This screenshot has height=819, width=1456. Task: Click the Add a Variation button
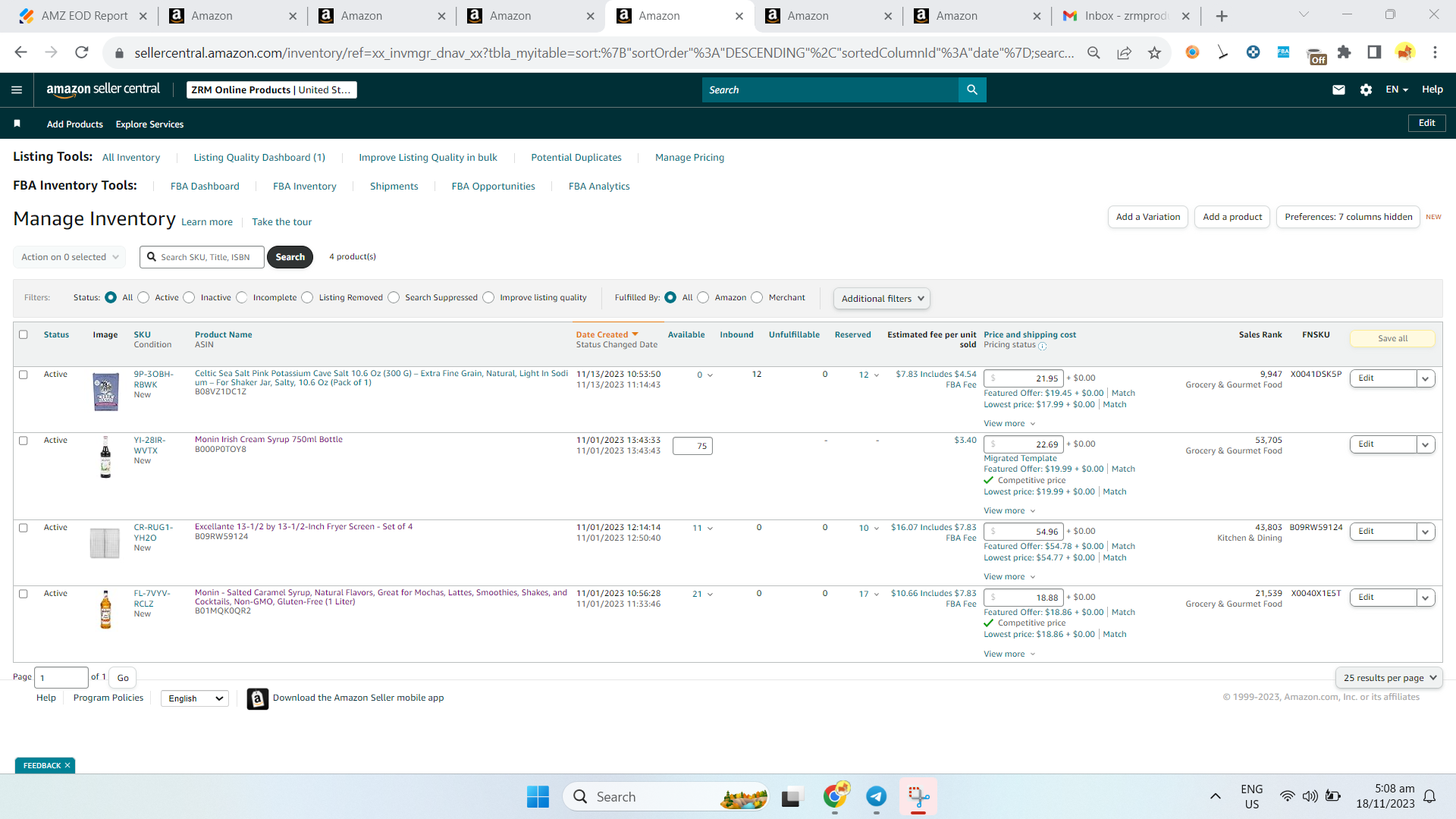(x=1147, y=217)
